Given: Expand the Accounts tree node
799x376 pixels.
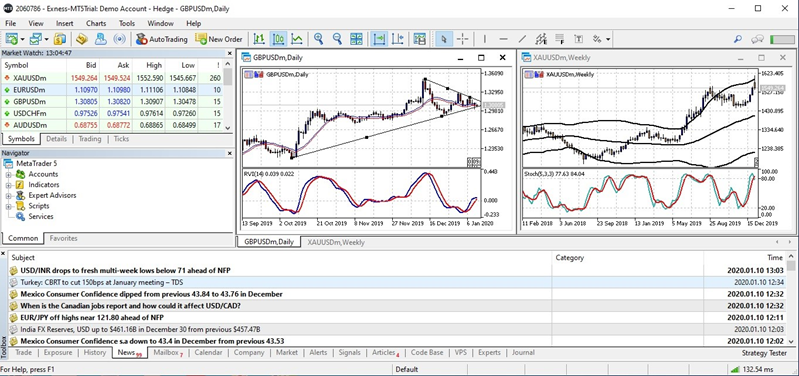Looking at the screenshot, I should (8, 174).
